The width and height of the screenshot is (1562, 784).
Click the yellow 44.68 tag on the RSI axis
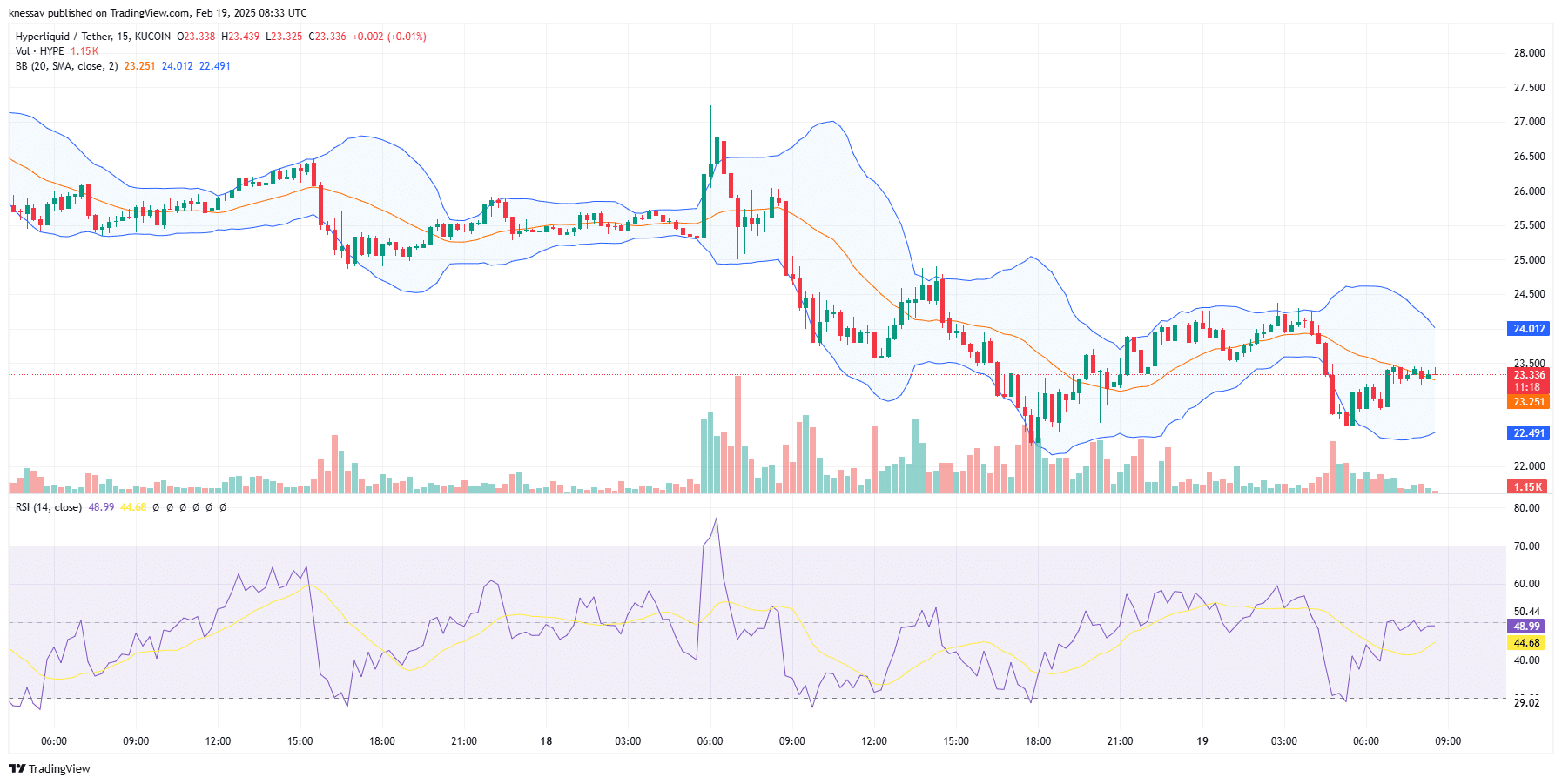1526,643
